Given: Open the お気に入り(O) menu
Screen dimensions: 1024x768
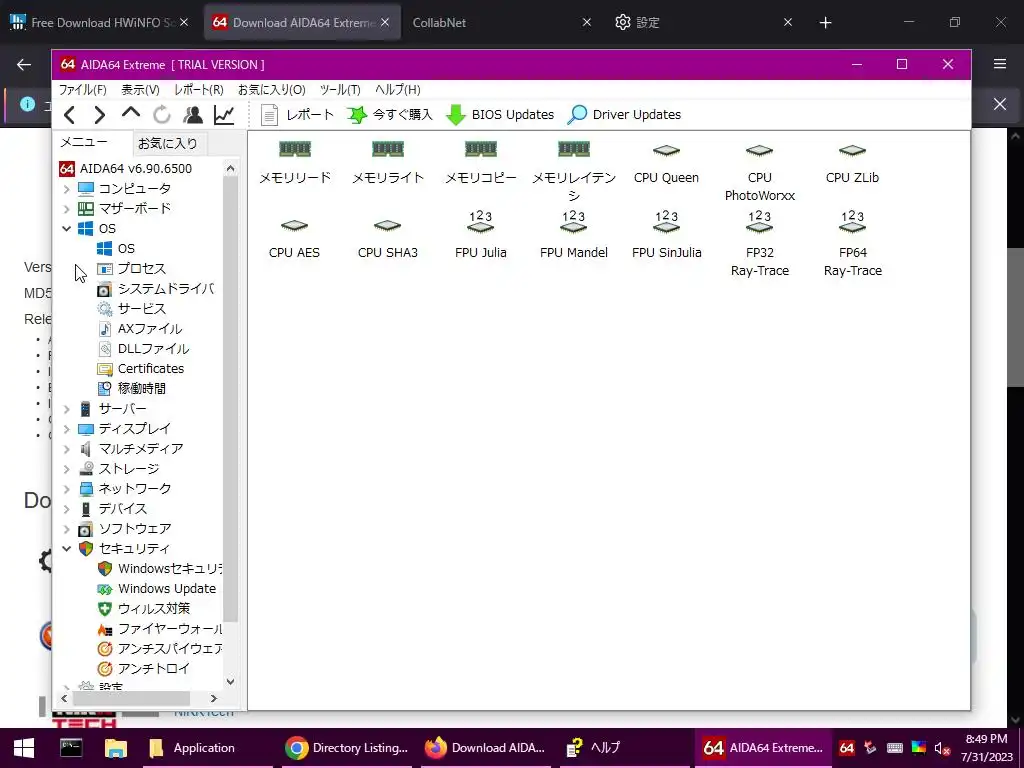Looking at the screenshot, I should tap(271, 89).
